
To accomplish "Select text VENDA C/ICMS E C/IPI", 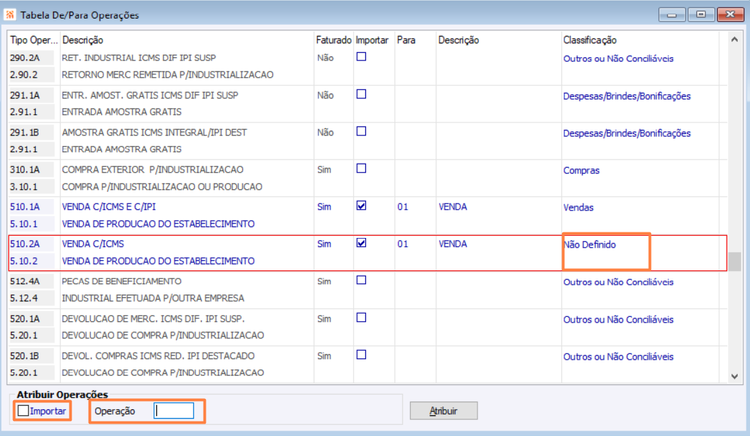I will click(109, 207).
